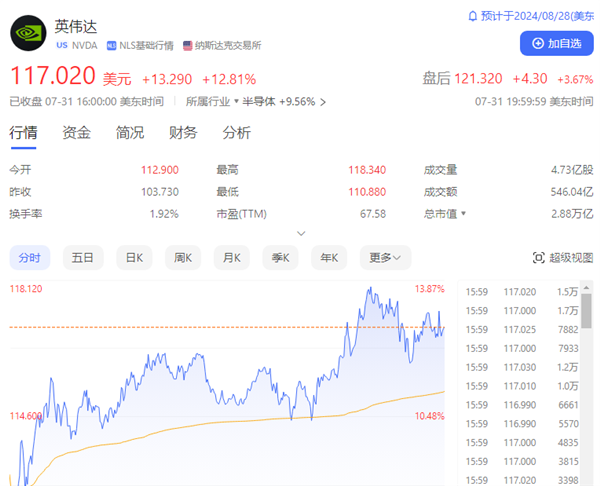The width and height of the screenshot is (600, 486).
Task: Click the NVIDIA logo icon
Action: 28,33
